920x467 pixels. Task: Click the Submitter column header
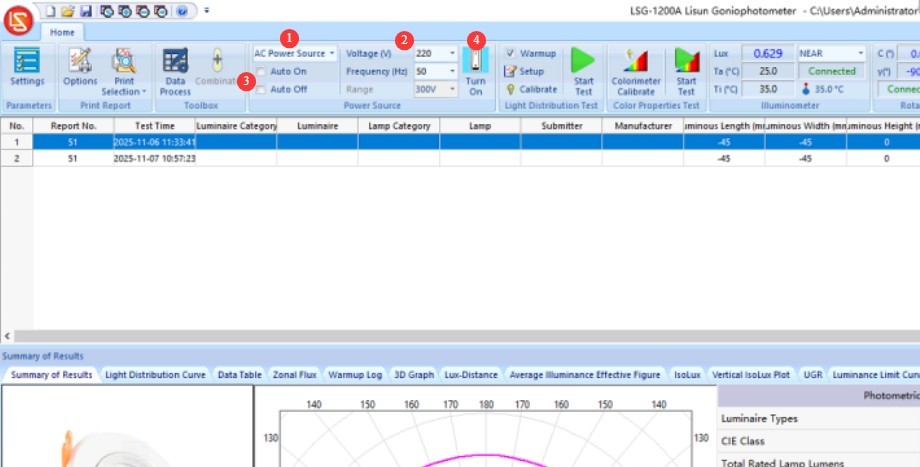pyautogui.click(x=562, y=126)
